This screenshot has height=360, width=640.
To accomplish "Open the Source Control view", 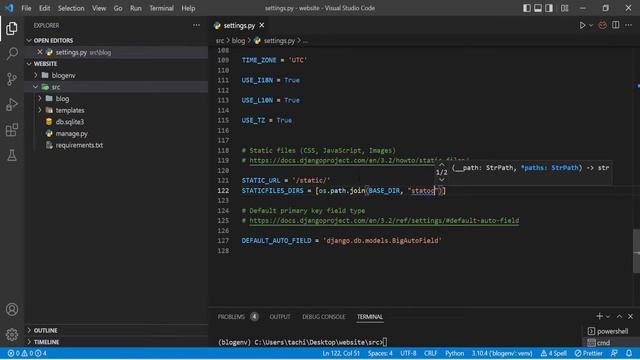I will tap(12, 79).
